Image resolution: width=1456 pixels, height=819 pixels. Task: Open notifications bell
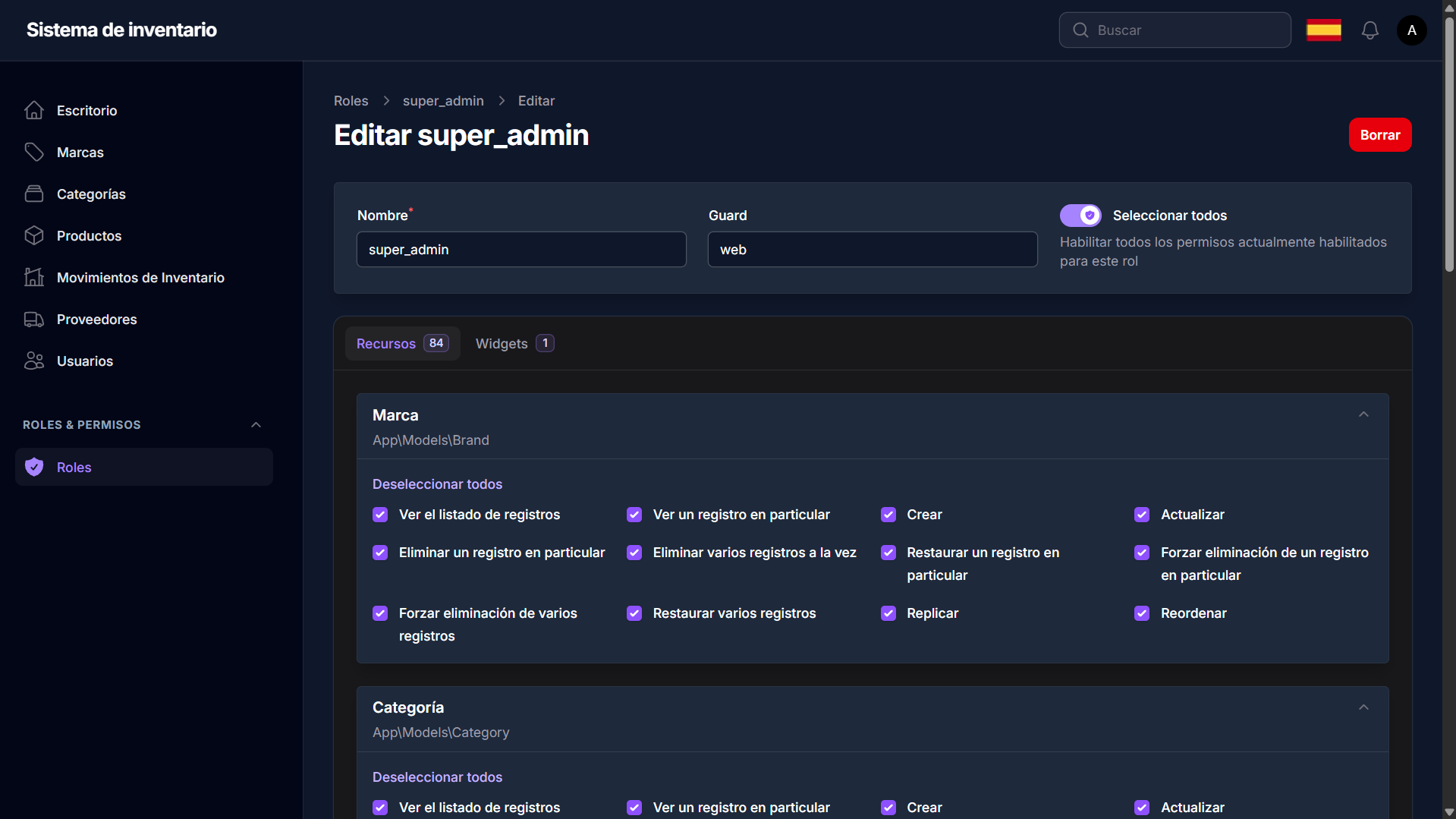(x=1370, y=30)
